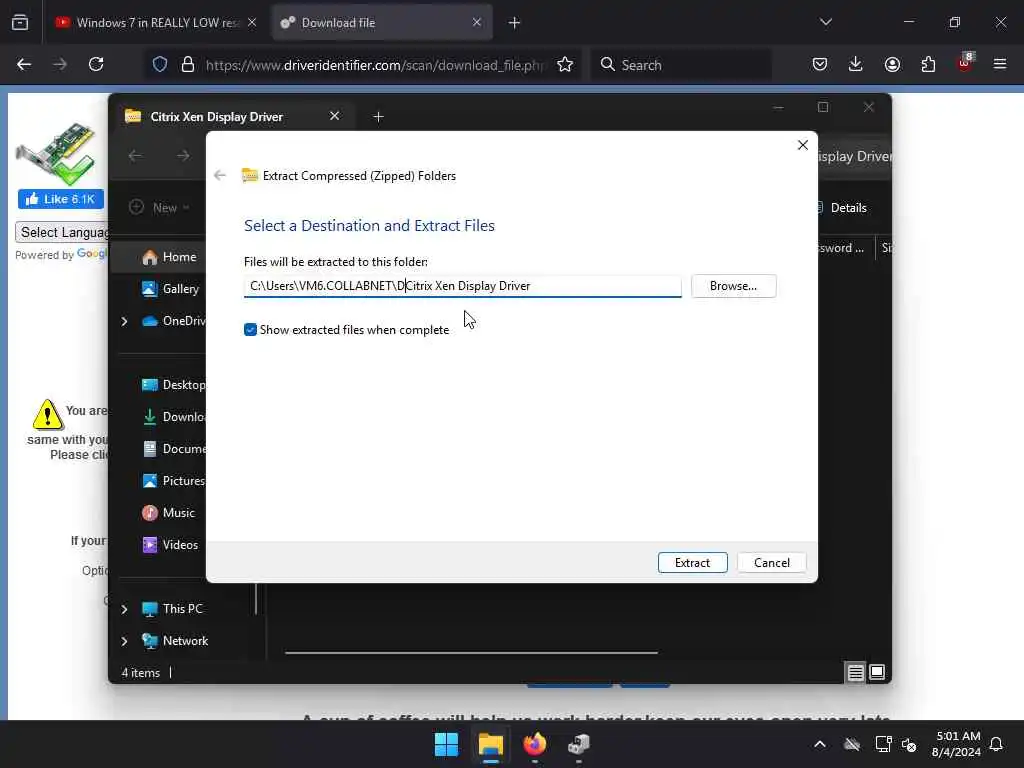Click File Explorer taskbar icon
The width and height of the screenshot is (1024, 768).
click(490, 744)
